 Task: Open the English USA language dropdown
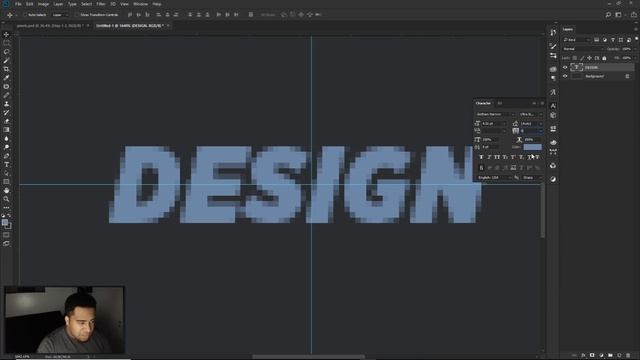point(495,178)
